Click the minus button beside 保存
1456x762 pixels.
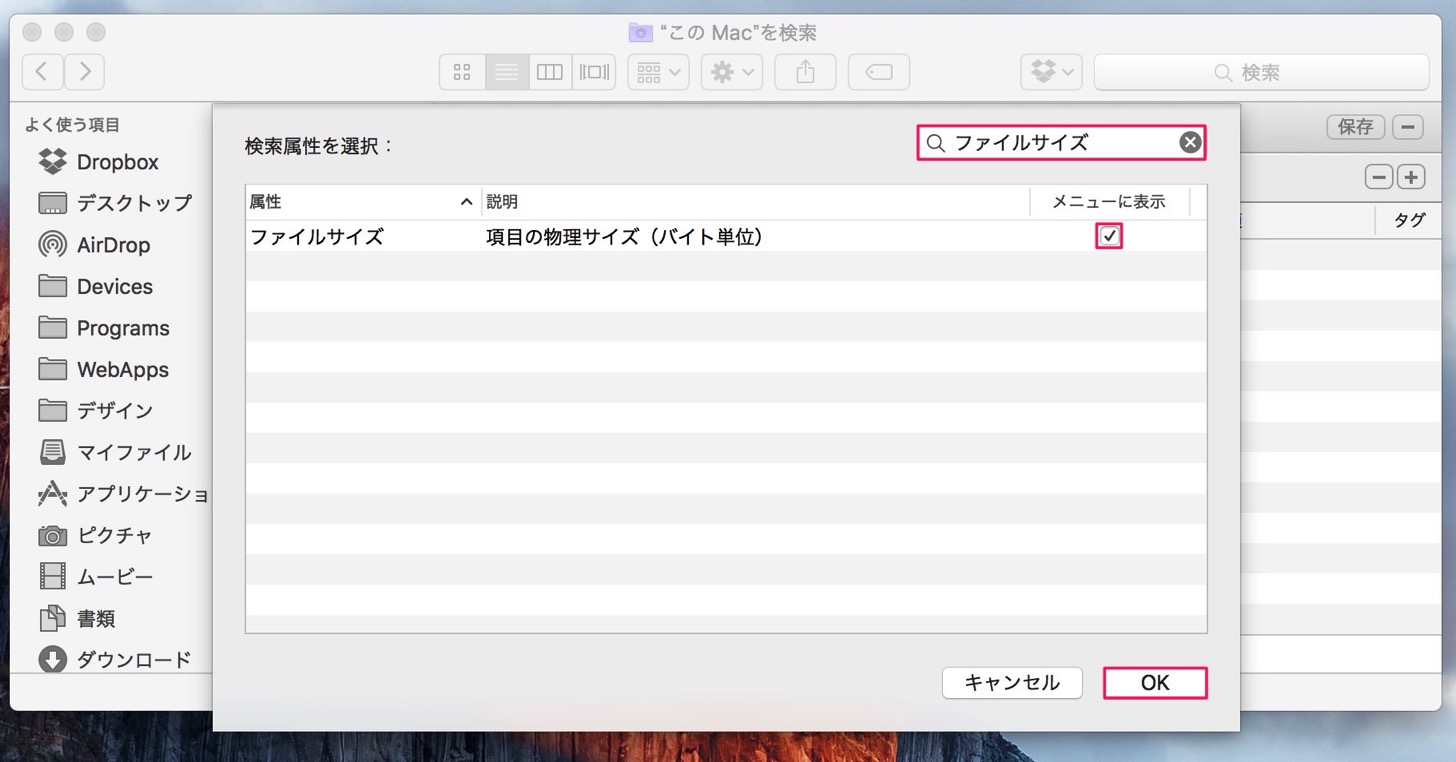click(1408, 127)
